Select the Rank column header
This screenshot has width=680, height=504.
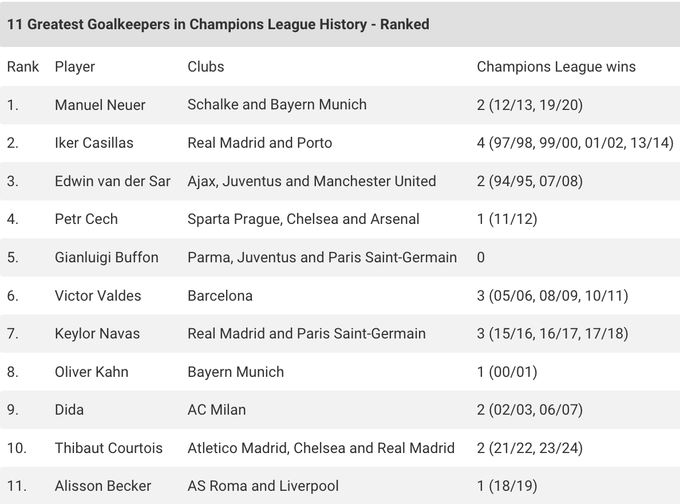[23, 67]
